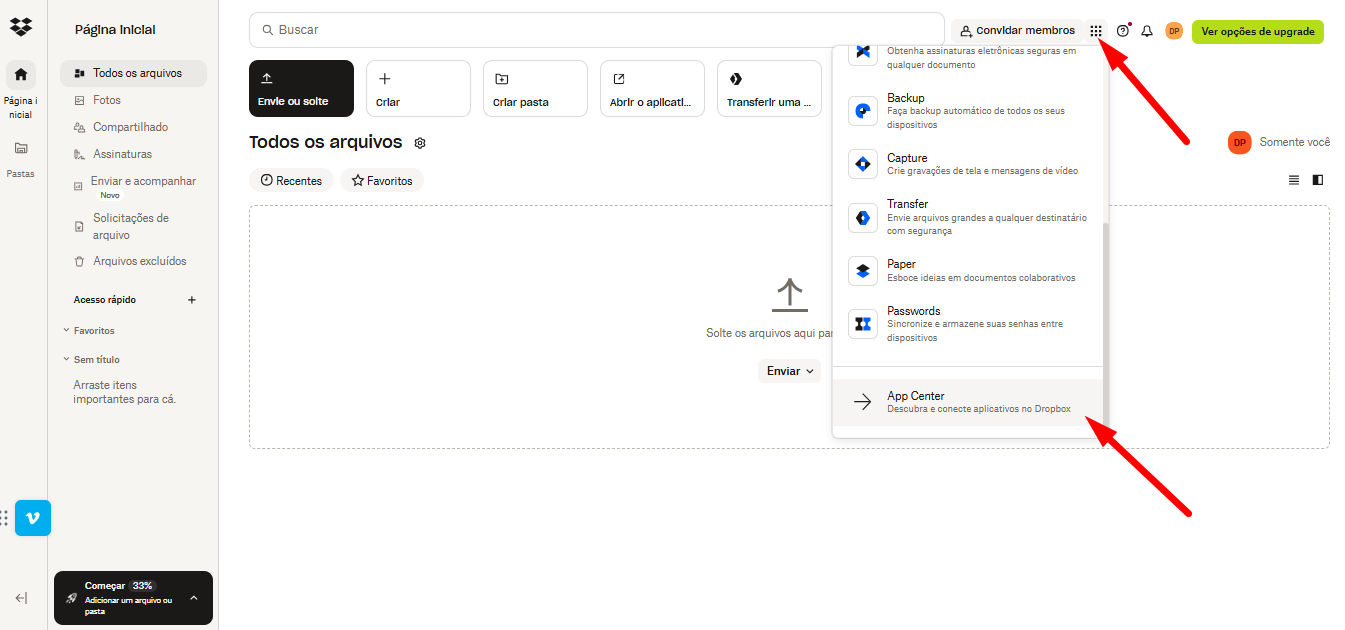Image resolution: width=1345 pixels, height=630 pixels.
Task: Click into the Buscar search field
Action: tap(596, 30)
